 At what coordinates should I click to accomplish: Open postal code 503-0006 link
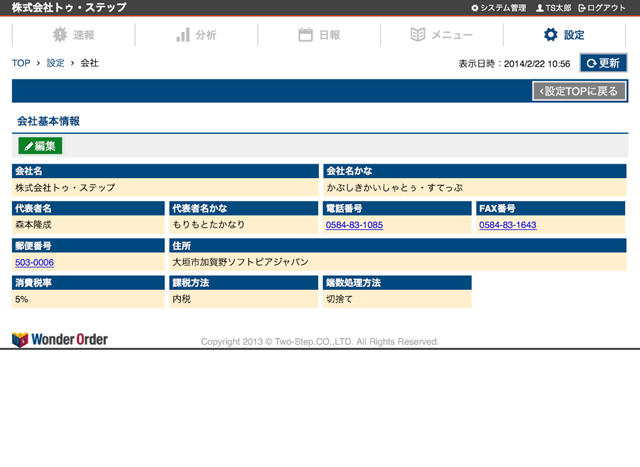point(34,262)
